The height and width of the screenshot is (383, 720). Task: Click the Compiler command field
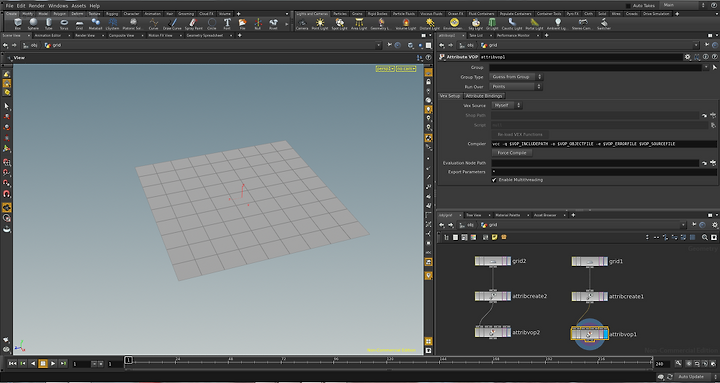[604, 144]
